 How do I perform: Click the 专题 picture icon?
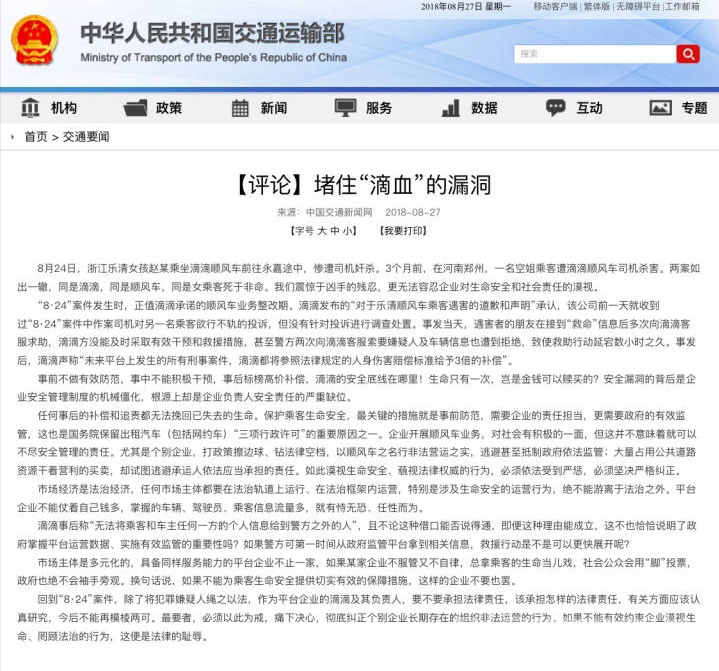[661, 108]
